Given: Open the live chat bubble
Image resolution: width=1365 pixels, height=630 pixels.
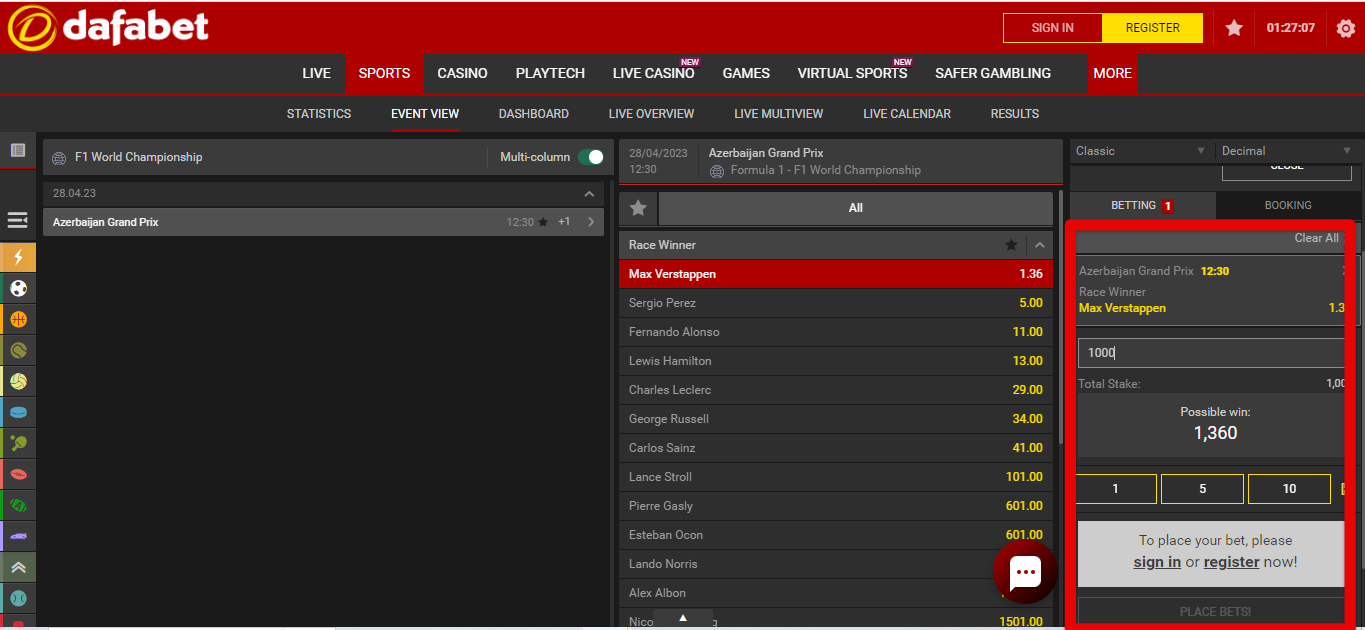Looking at the screenshot, I should [1025, 573].
